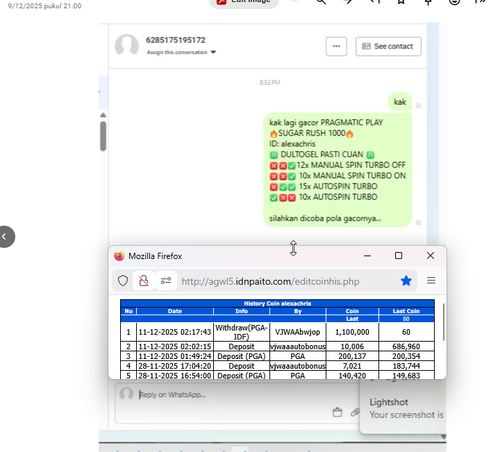Toggle the blue bookmark star
Viewport: 500px width, 452px height.
(406, 281)
